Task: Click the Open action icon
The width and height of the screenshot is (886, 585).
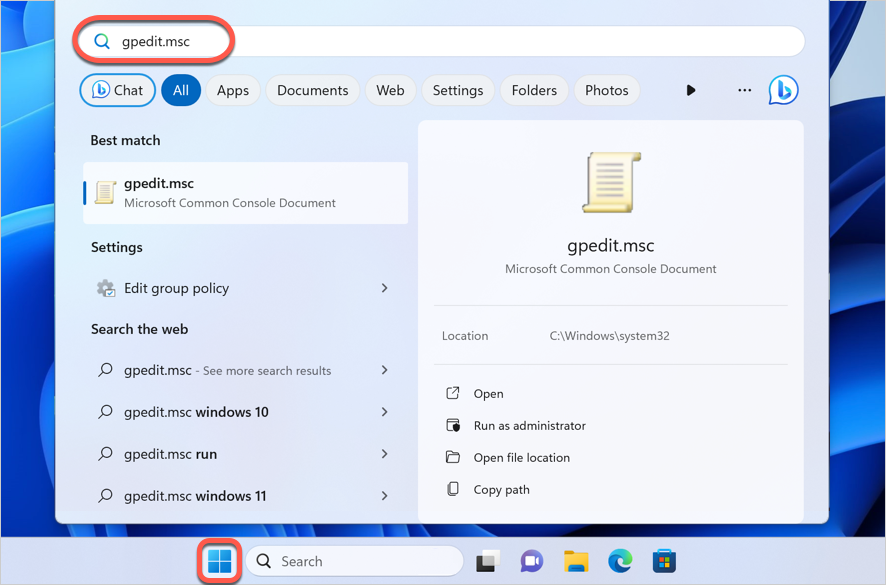Action: pos(453,393)
